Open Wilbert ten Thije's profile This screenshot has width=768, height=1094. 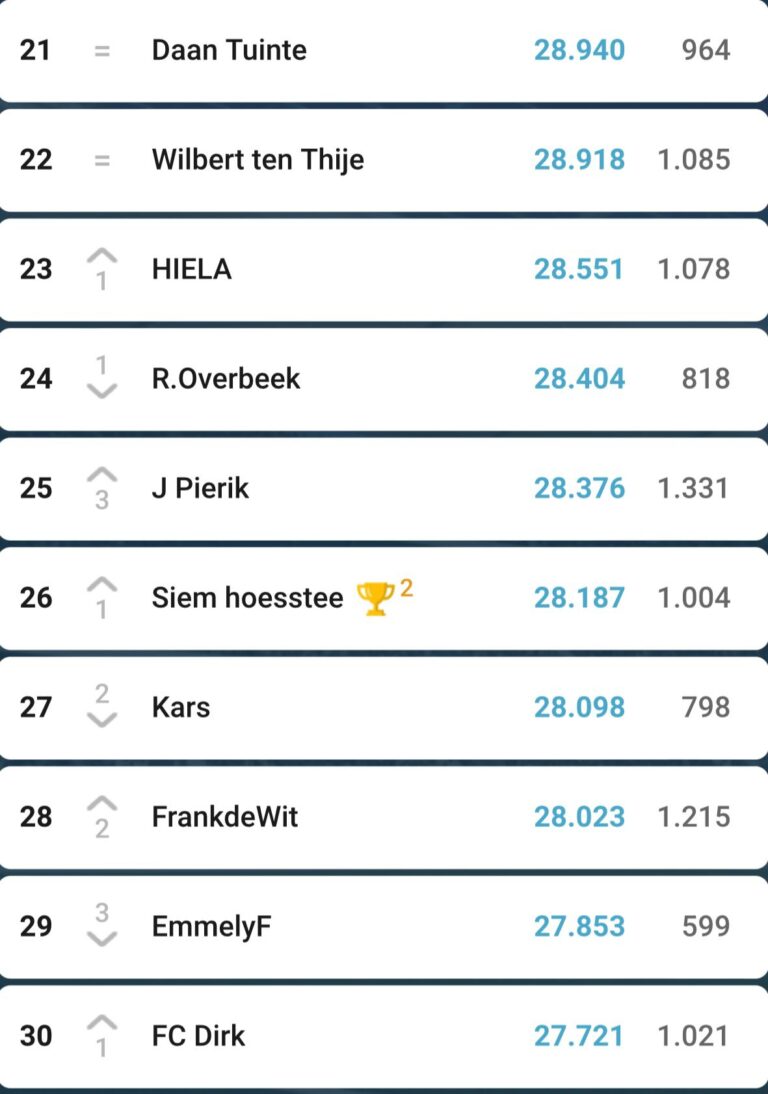257,160
